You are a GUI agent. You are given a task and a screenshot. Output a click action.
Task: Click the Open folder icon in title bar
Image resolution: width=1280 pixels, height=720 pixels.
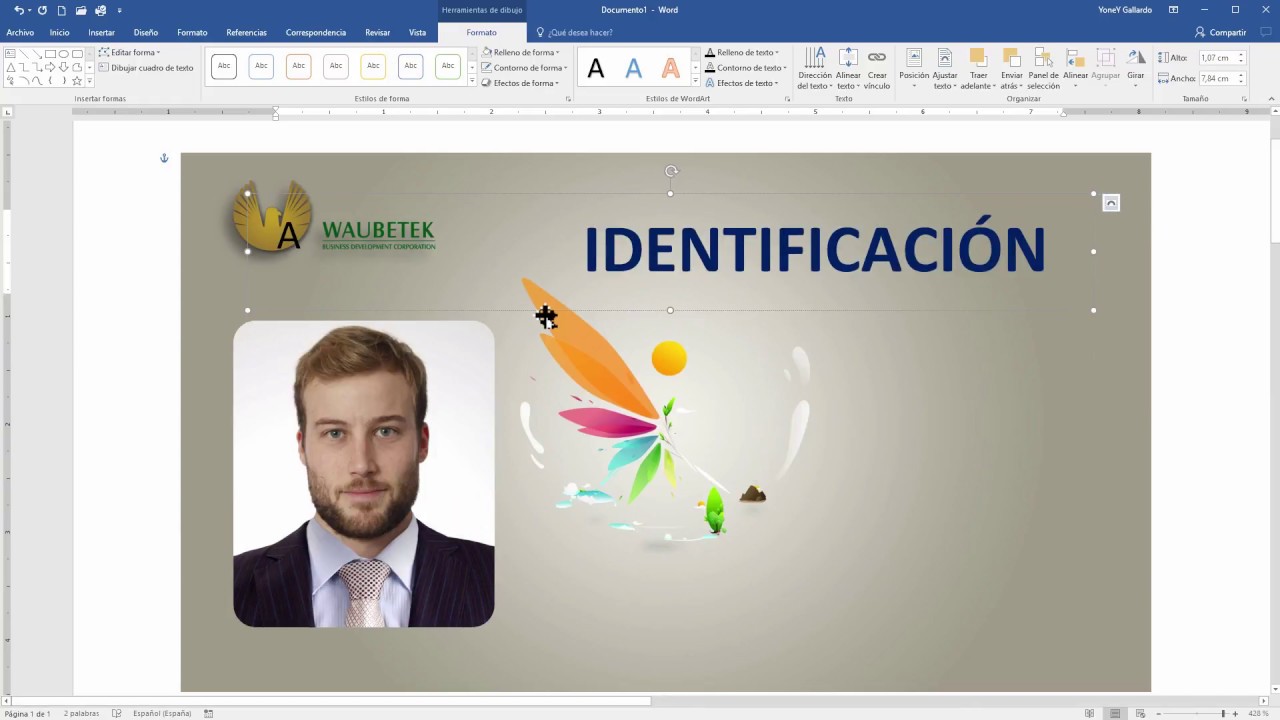click(x=81, y=10)
